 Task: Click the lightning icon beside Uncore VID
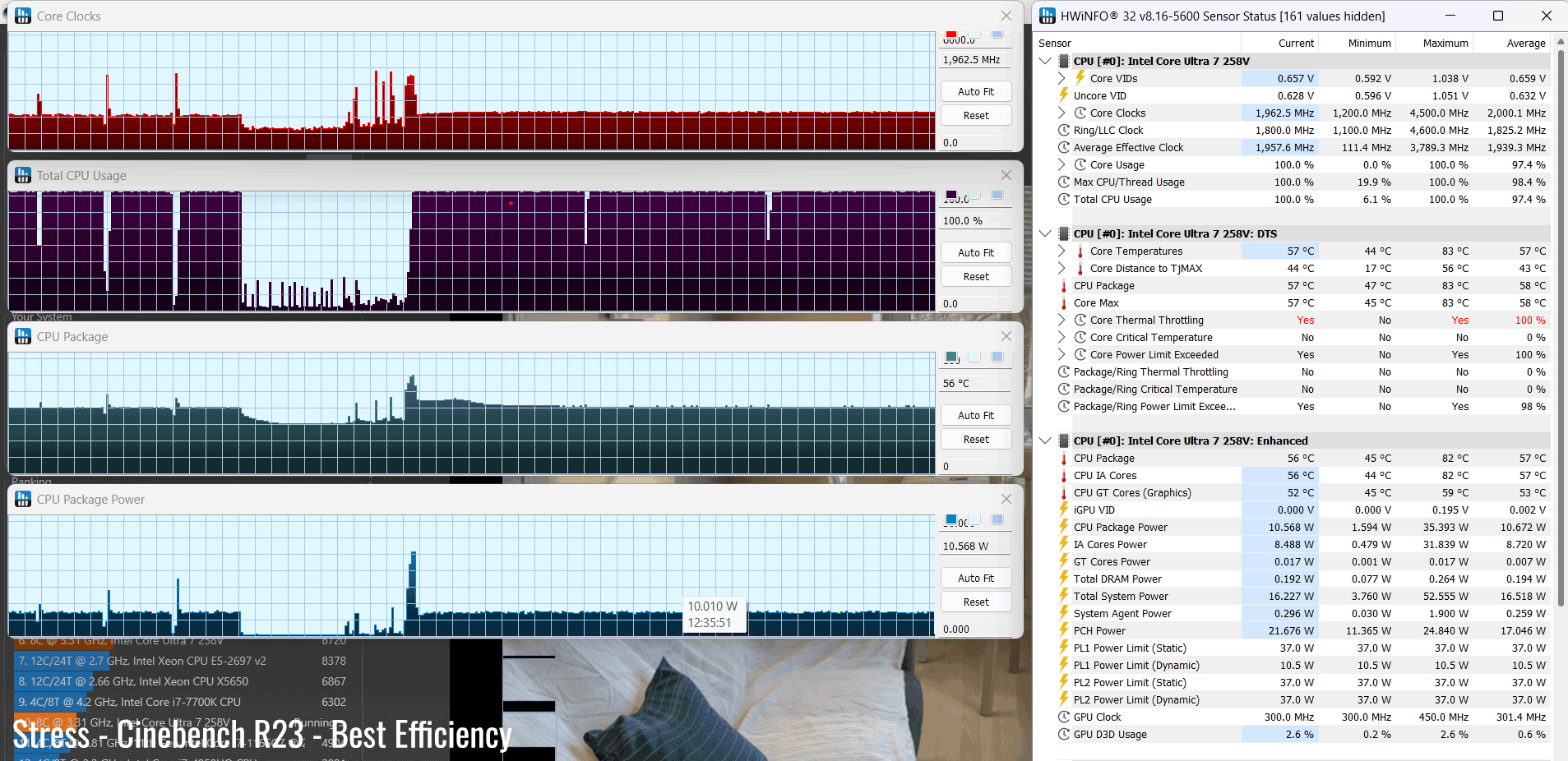(1064, 95)
